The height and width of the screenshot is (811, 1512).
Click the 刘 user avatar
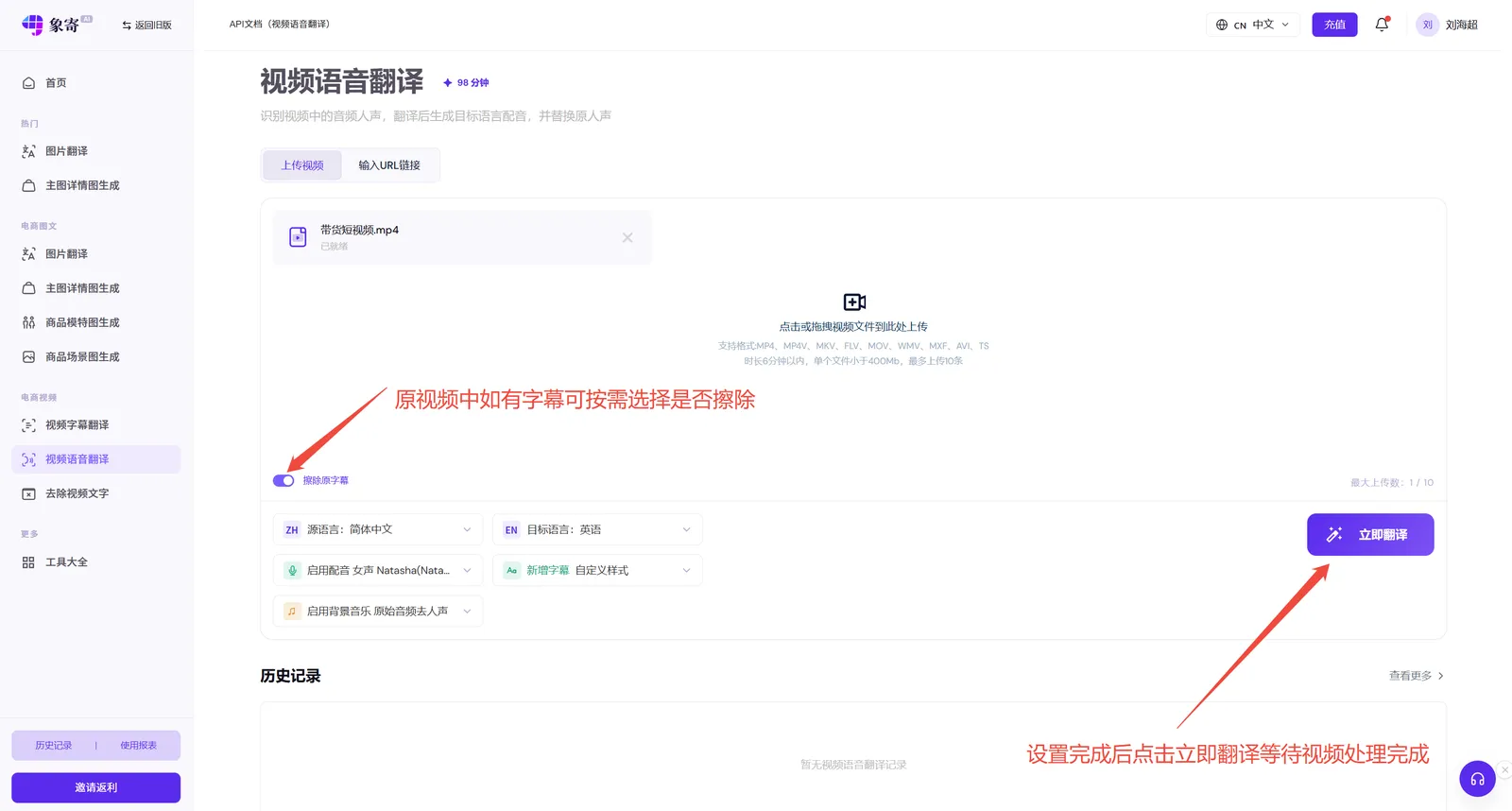tap(1427, 25)
